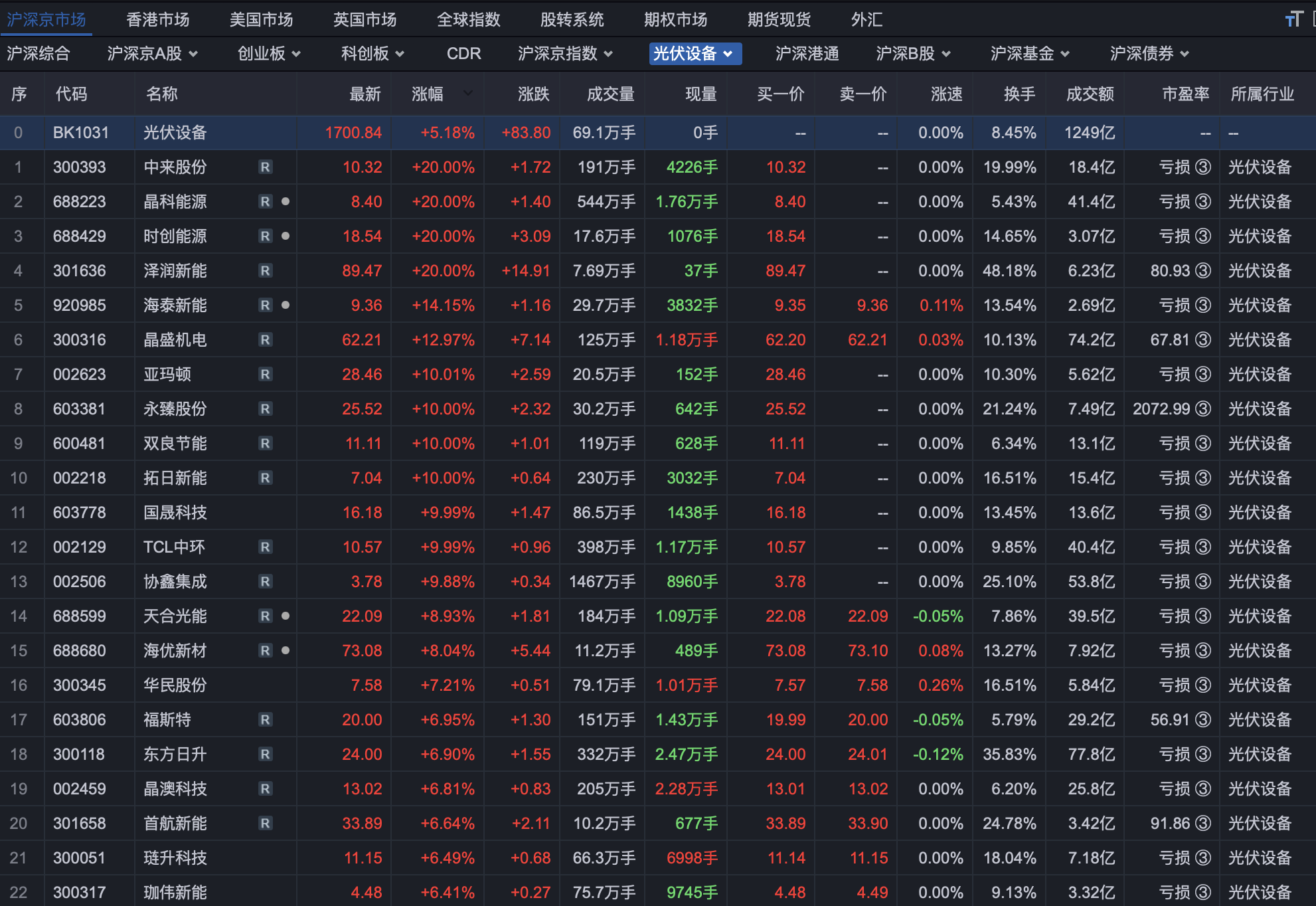The image size is (1316, 906).
Task: Open the 沪深港通 category
Action: pos(807,54)
